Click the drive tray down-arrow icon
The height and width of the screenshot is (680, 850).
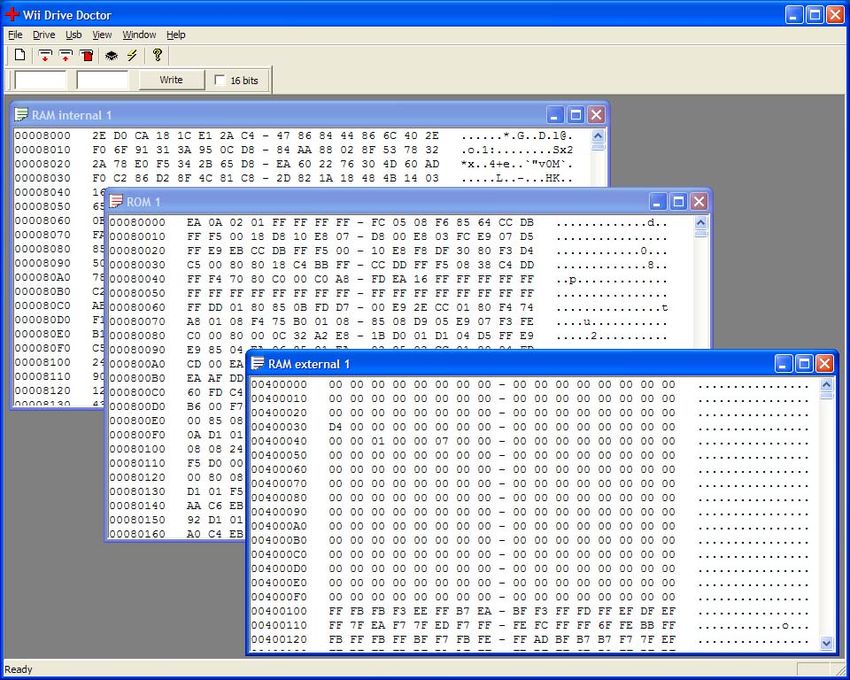(45, 55)
